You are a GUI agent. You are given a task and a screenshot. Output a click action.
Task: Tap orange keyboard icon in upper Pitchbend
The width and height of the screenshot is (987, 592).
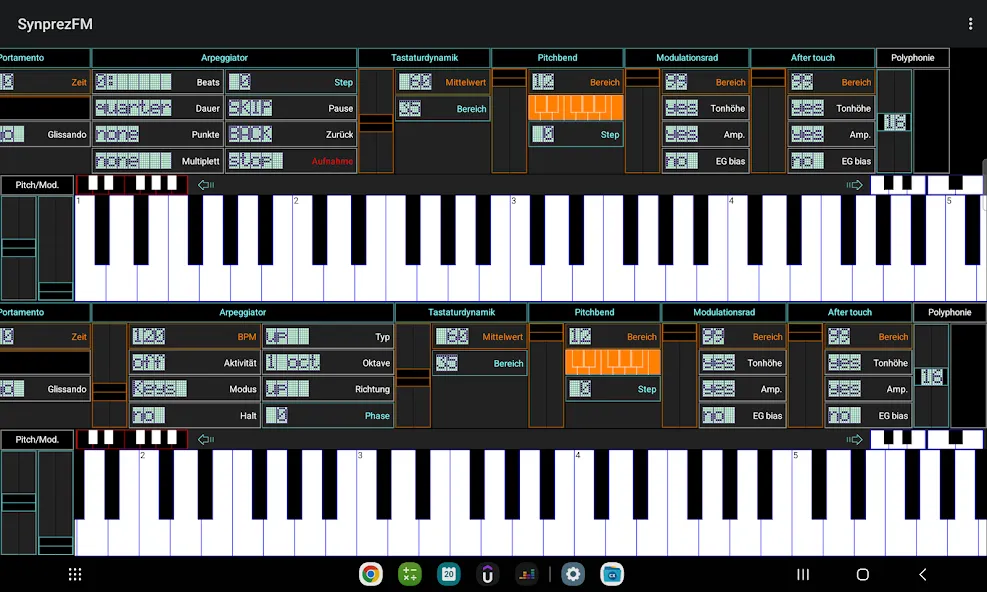point(576,108)
